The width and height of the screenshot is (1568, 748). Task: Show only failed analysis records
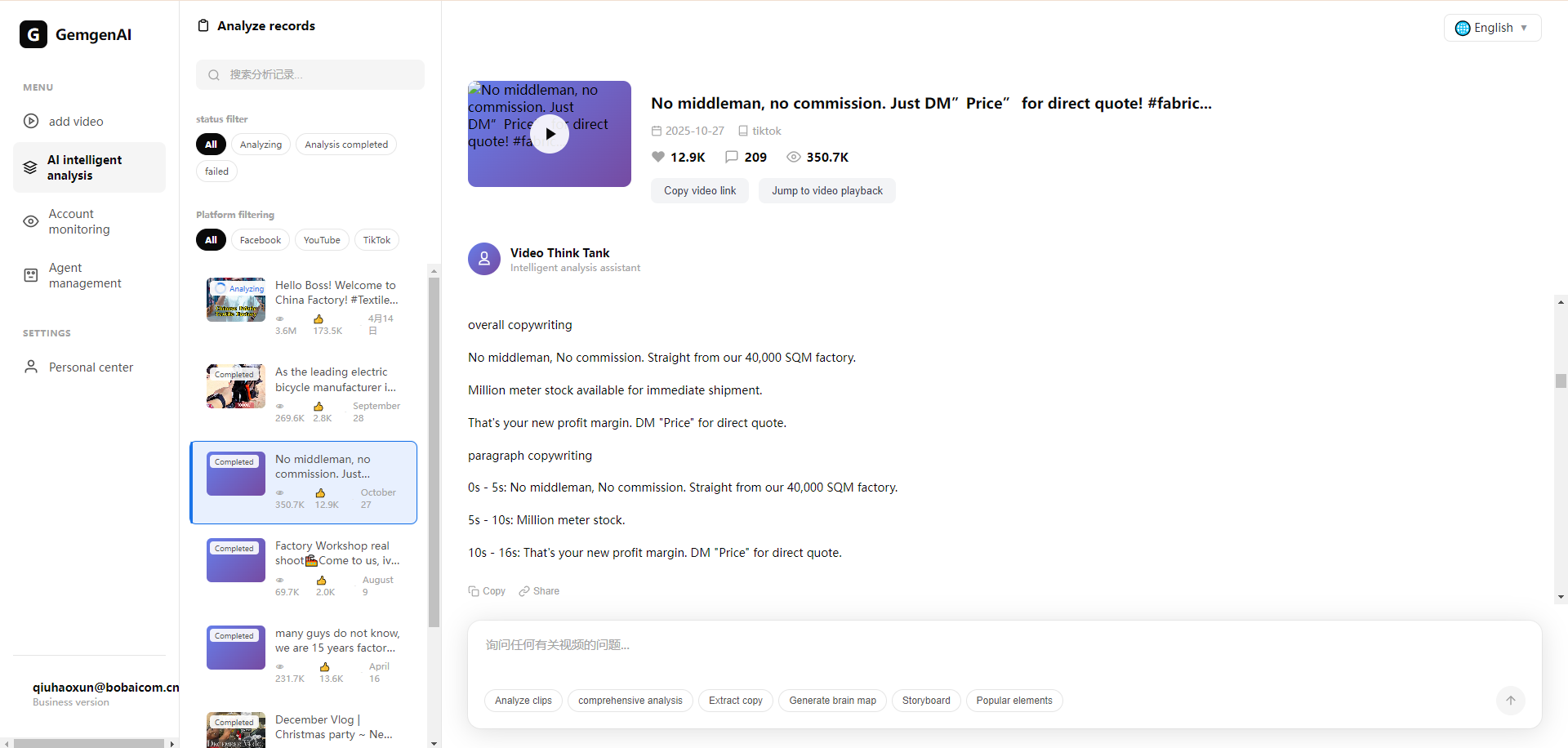[216, 171]
